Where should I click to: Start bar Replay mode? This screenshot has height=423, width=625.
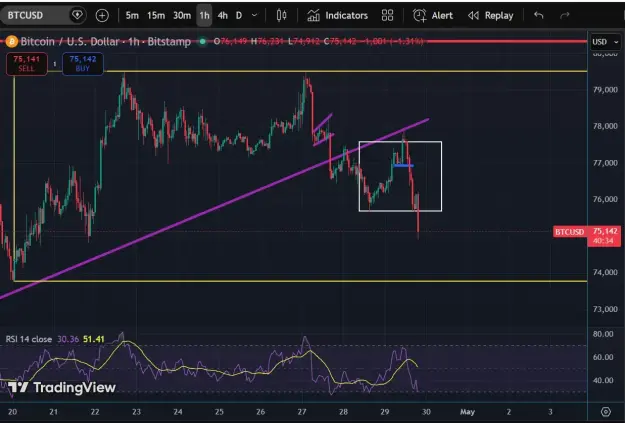(491, 16)
